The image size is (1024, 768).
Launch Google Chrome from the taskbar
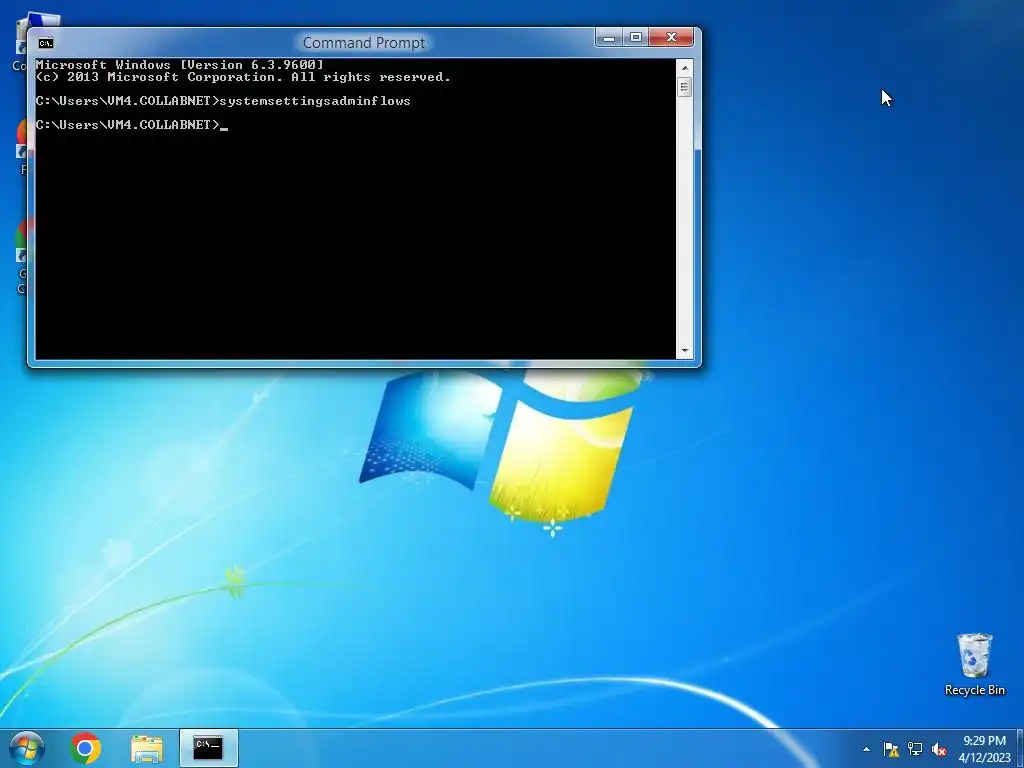[86, 748]
